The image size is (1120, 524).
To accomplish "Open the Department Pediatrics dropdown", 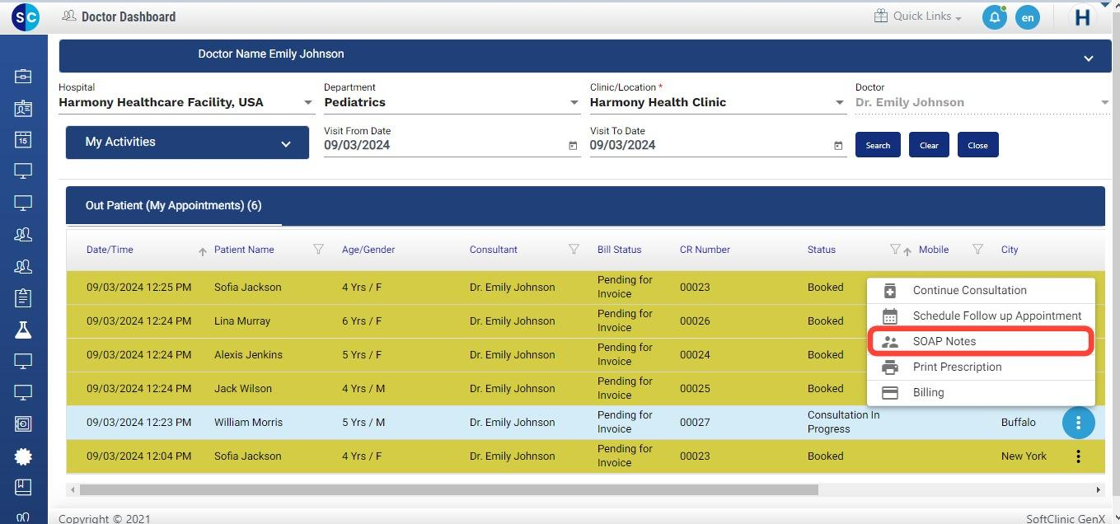I will click(574, 103).
